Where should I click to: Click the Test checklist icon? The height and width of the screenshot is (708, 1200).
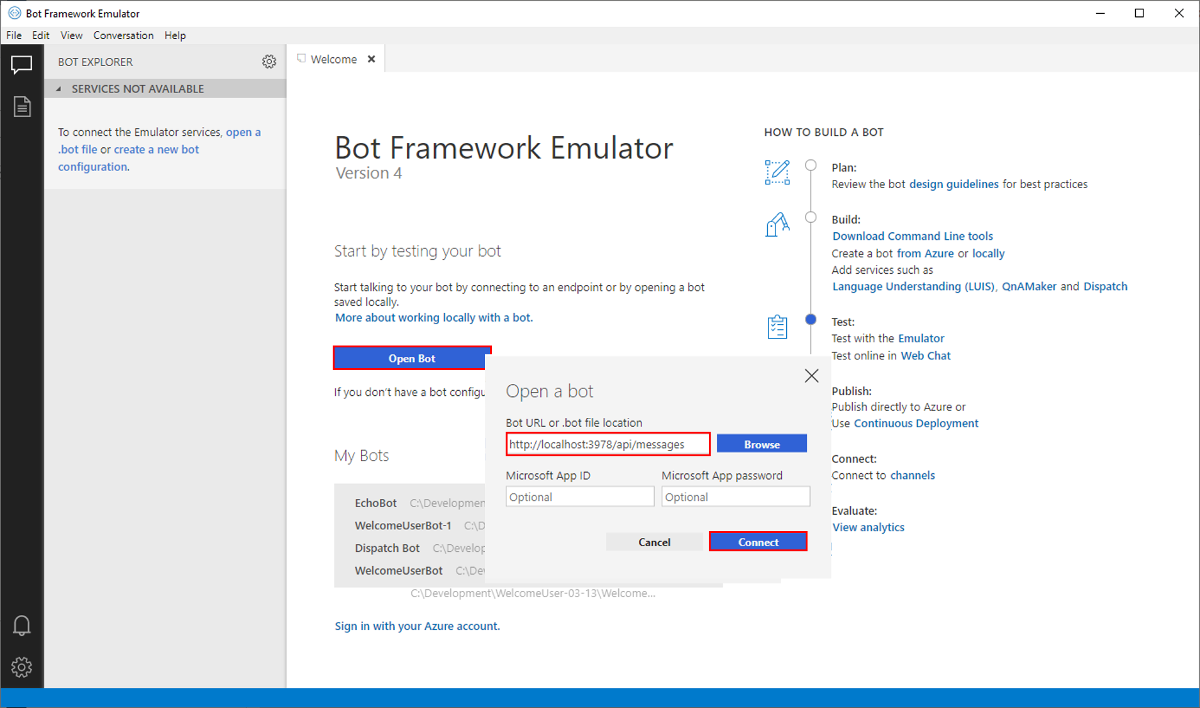777,326
